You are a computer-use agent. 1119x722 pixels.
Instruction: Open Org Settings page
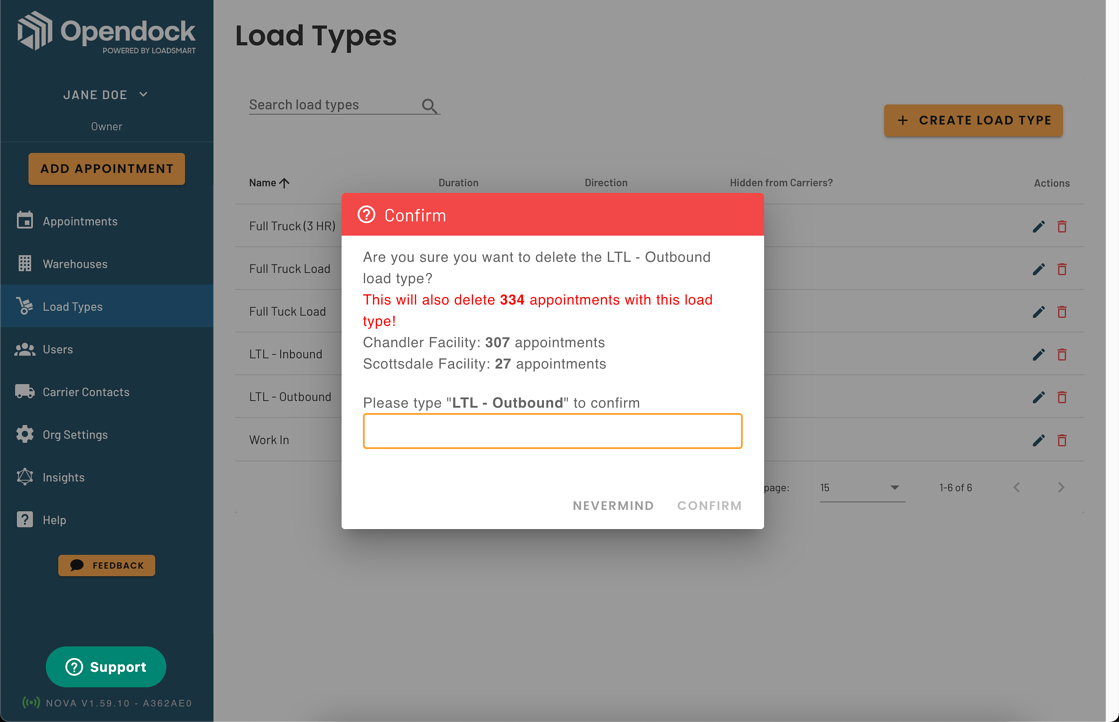coord(75,434)
